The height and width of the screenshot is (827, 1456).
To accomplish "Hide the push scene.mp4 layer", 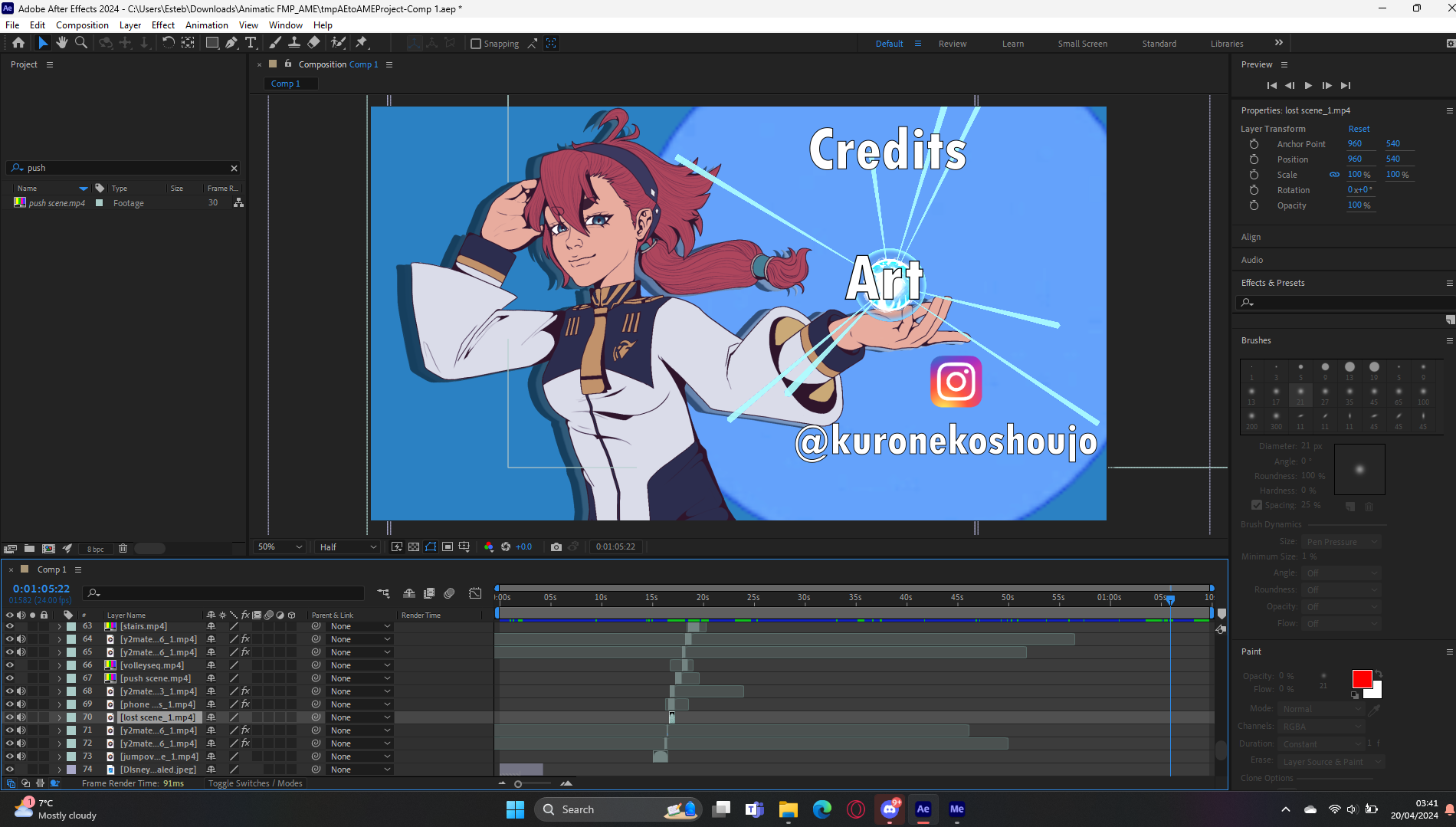I will pyautogui.click(x=10, y=678).
